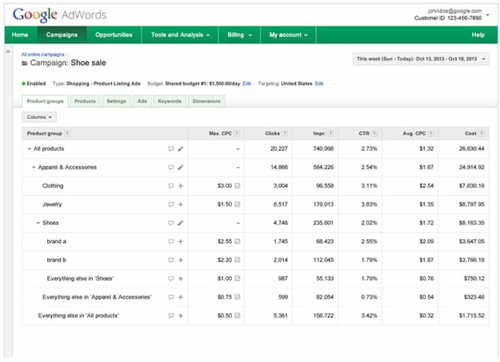The height and width of the screenshot is (362, 500).
Task: Click plus icon for Everything else in 'All products'
Action: [180, 316]
